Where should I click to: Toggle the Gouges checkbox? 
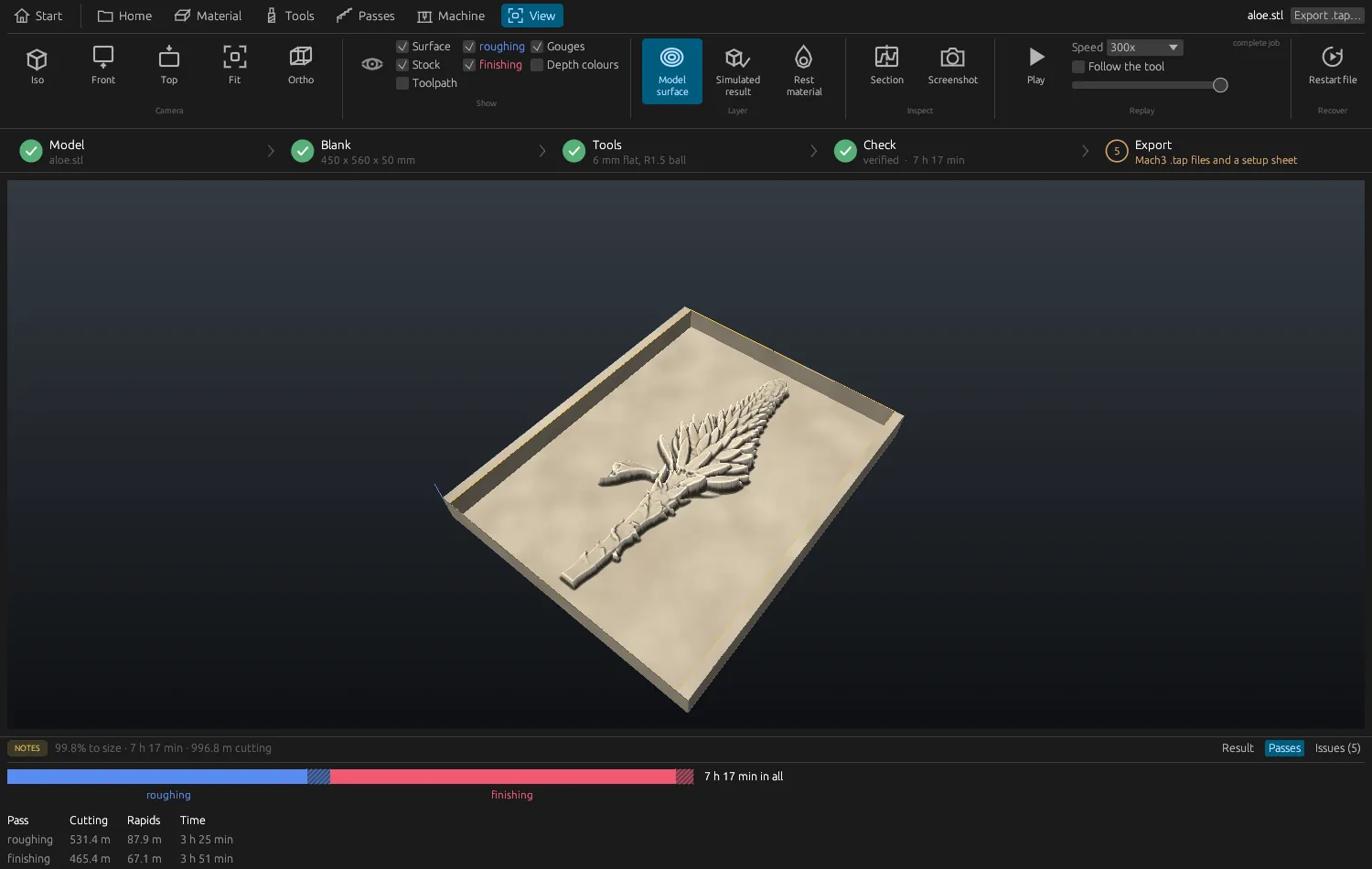click(537, 47)
